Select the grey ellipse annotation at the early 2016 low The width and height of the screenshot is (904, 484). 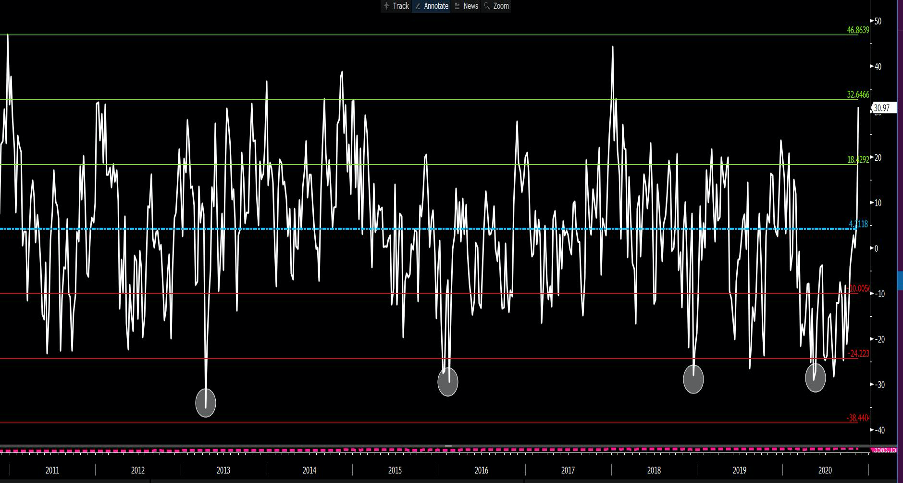coord(448,381)
